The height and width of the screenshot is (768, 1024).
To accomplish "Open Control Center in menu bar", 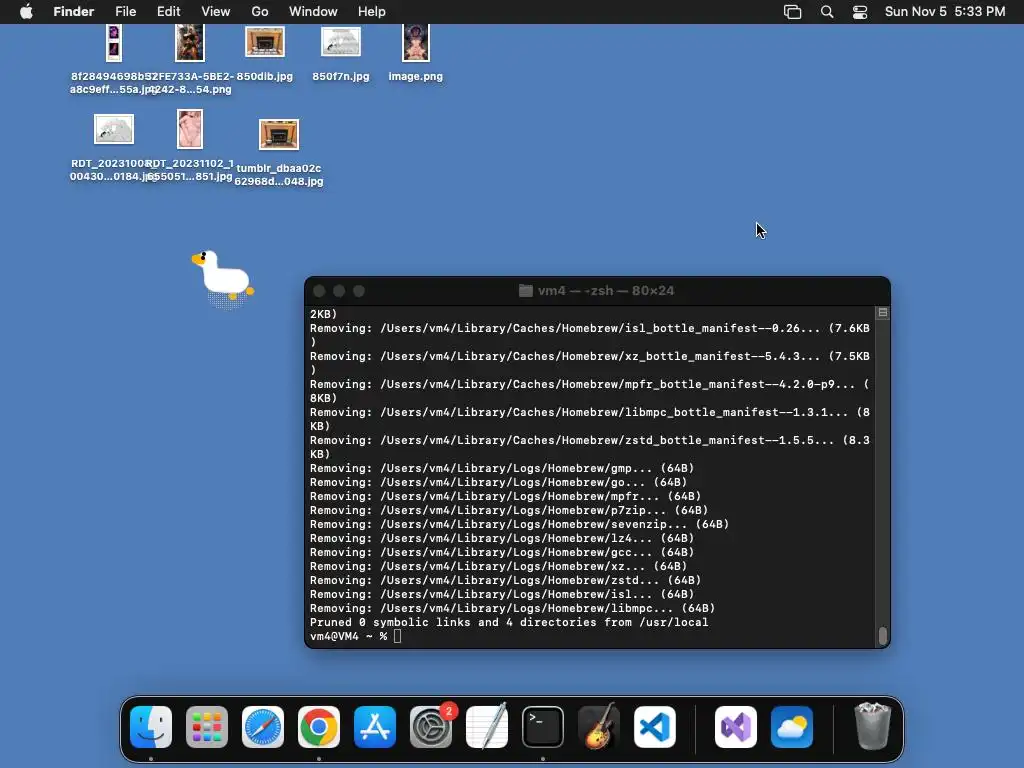I will tap(860, 12).
